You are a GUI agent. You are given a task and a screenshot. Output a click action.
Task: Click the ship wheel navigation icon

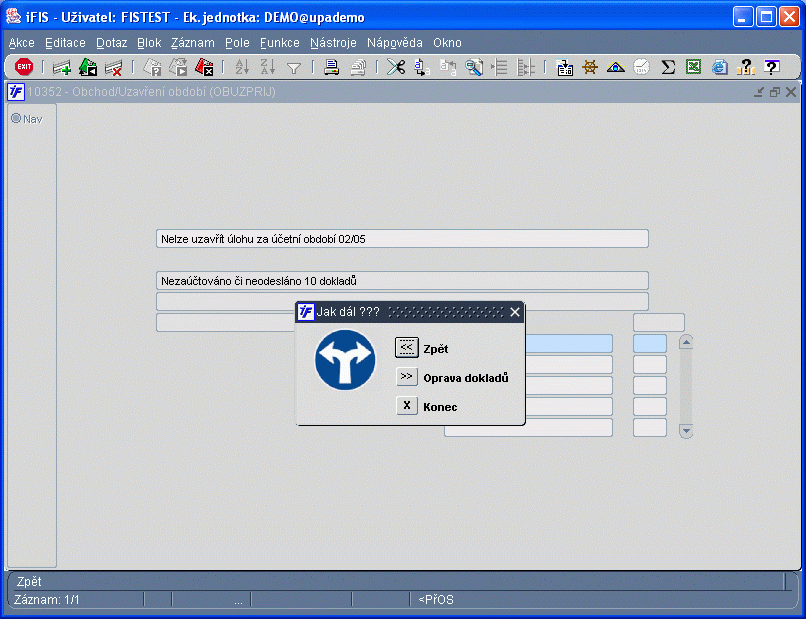(x=590, y=67)
